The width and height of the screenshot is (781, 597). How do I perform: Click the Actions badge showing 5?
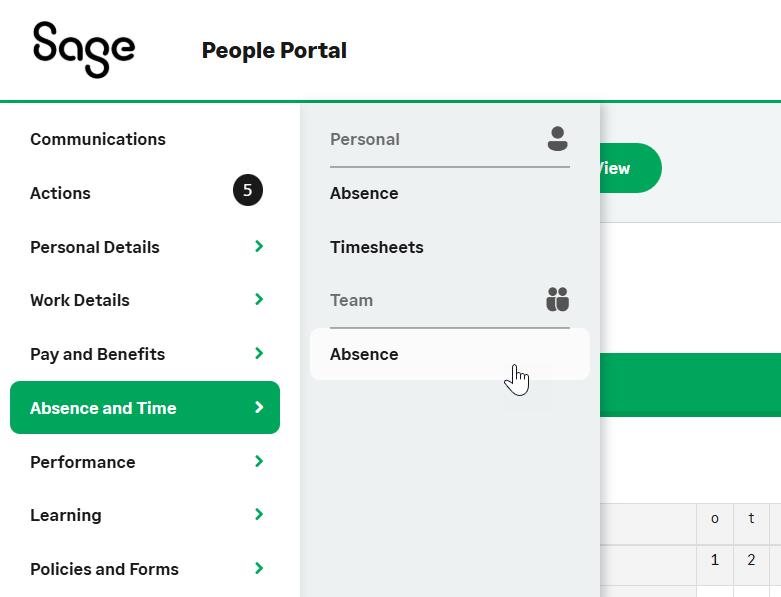pyautogui.click(x=248, y=191)
